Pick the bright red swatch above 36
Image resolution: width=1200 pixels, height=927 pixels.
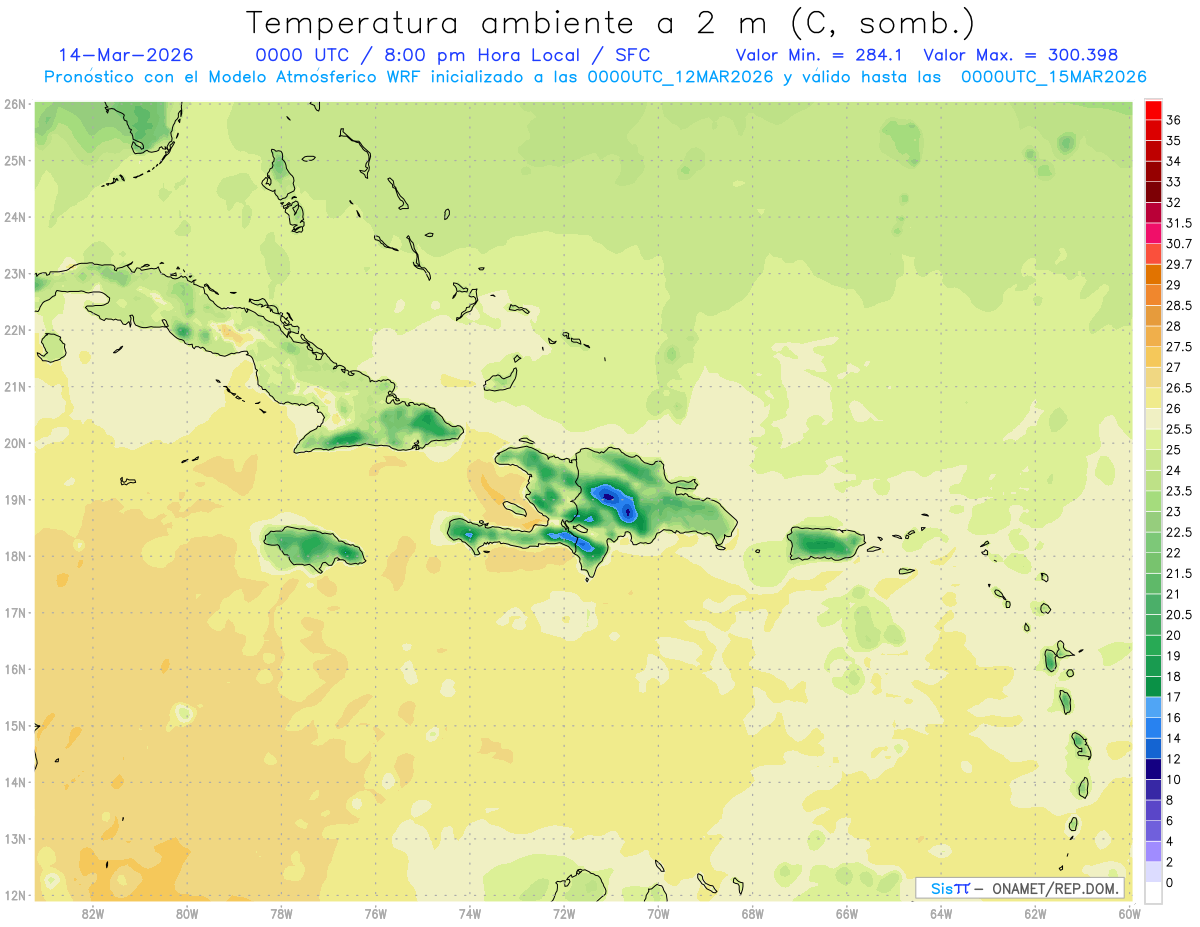pos(1153,110)
